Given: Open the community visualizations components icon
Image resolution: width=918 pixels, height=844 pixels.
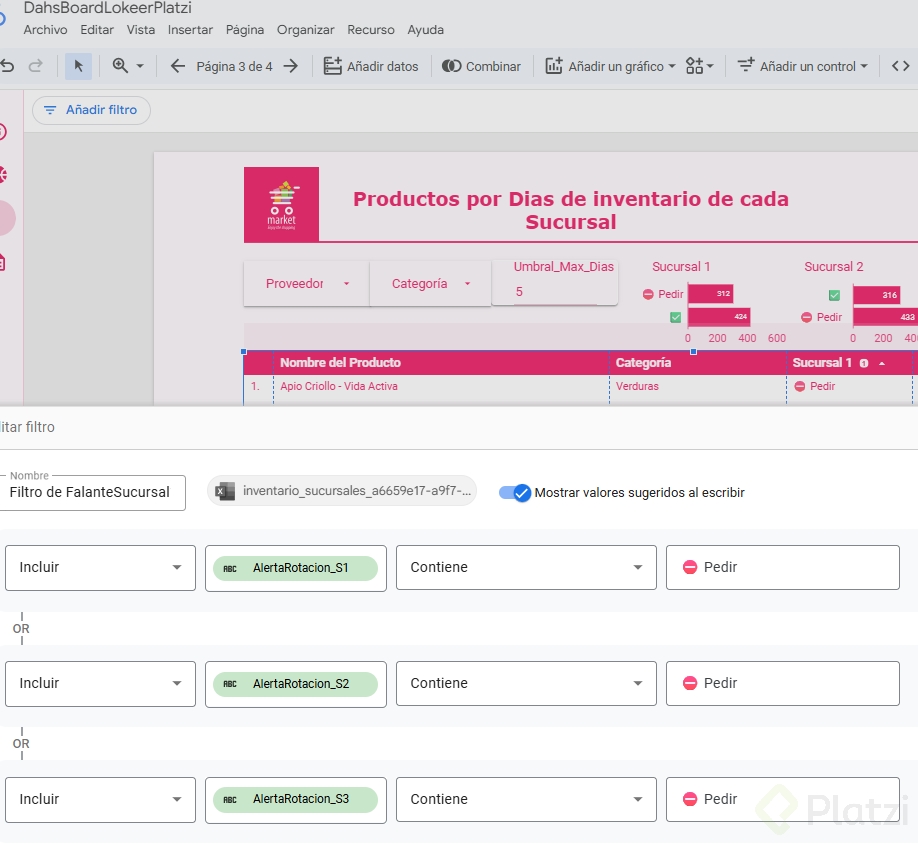Looking at the screenshot, I should coord(699,66).
